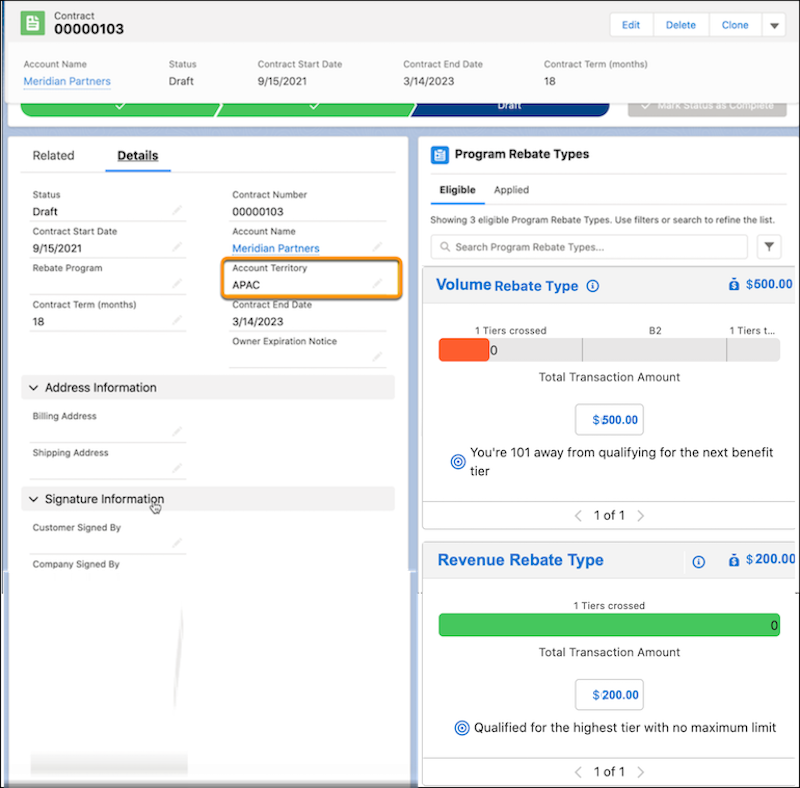
Task: Collapse the Signature Information section
Action: (x=34, y=499)
